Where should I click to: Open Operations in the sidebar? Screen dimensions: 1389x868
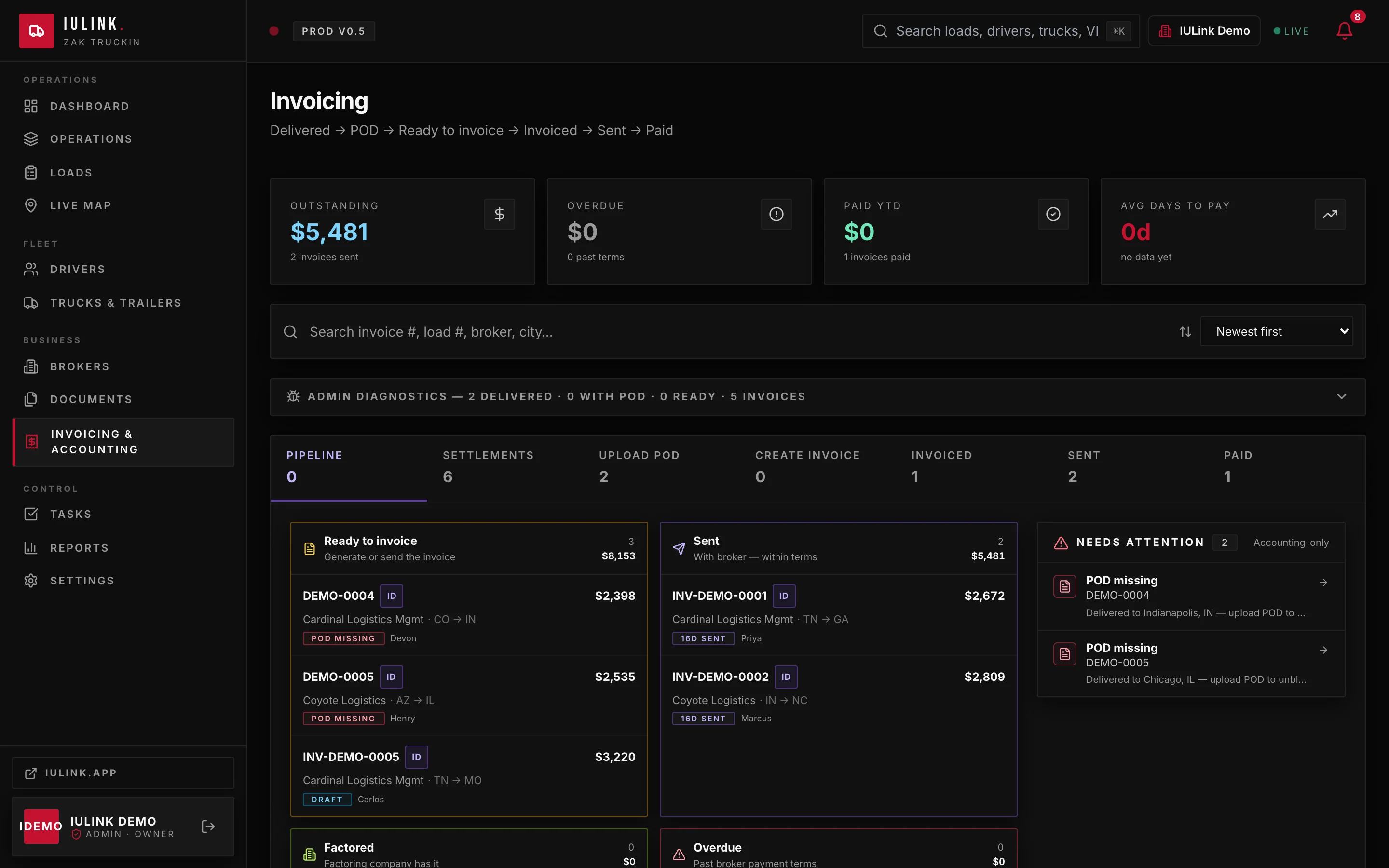[x=123, y=139]
